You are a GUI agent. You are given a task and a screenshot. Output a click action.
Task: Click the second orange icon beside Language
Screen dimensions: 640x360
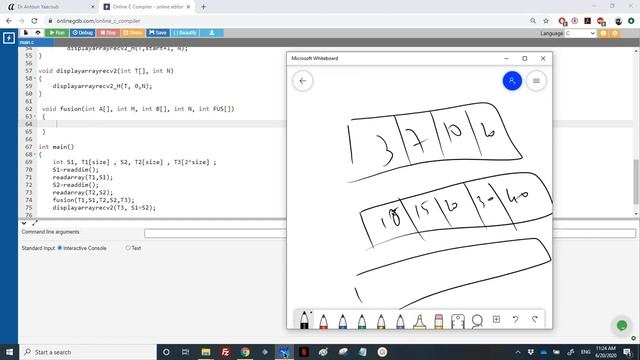615,33
